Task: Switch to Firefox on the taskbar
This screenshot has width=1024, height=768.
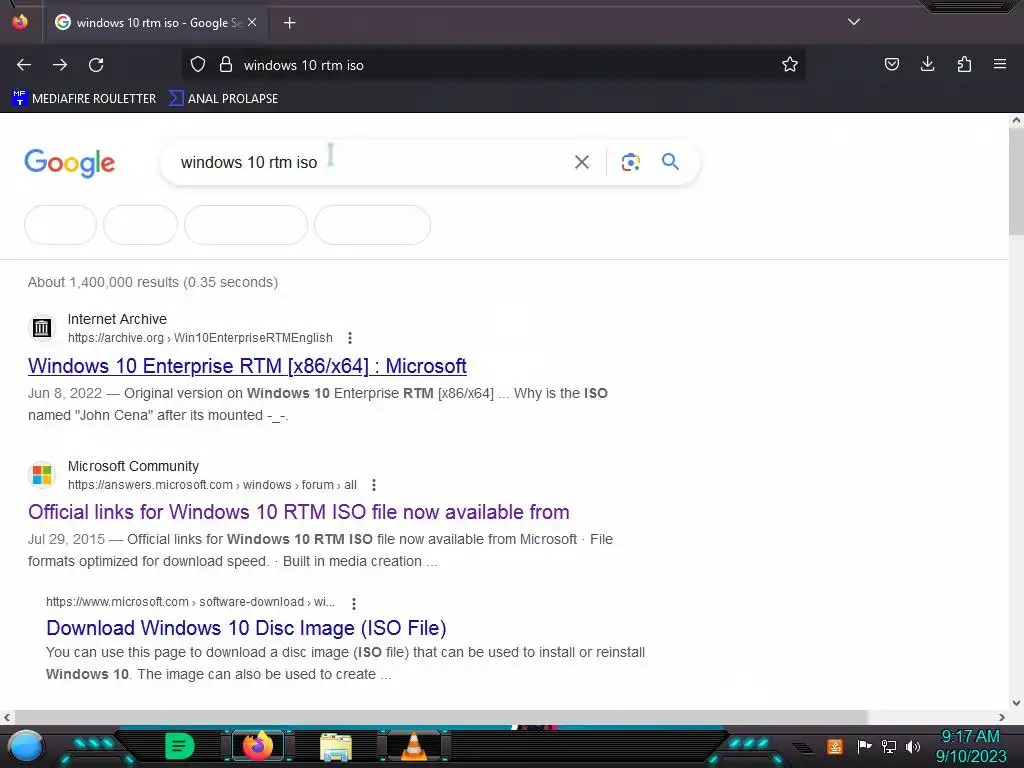Action: click(258, 746)
